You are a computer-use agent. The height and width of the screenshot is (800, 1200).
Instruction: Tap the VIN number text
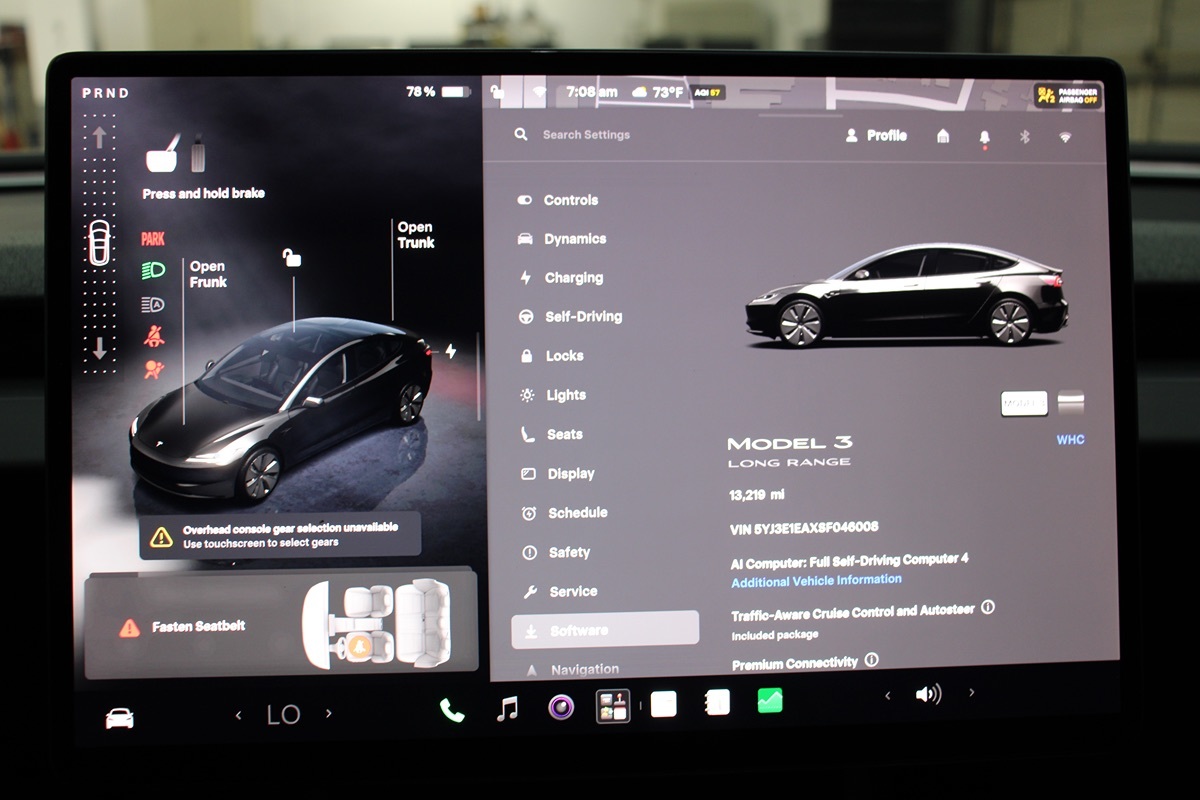805,527
